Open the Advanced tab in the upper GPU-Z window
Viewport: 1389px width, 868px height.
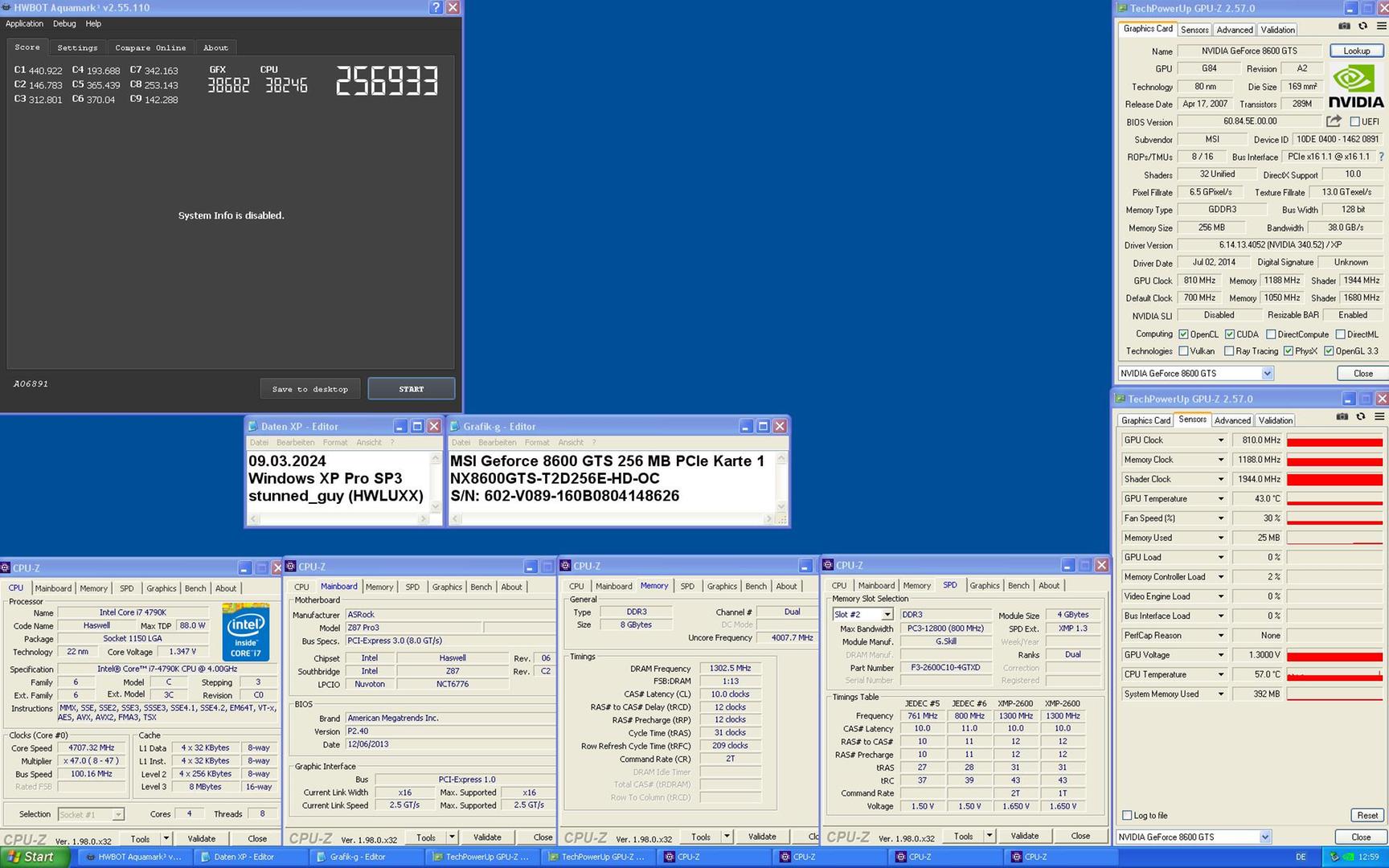tap(1234, 30)
